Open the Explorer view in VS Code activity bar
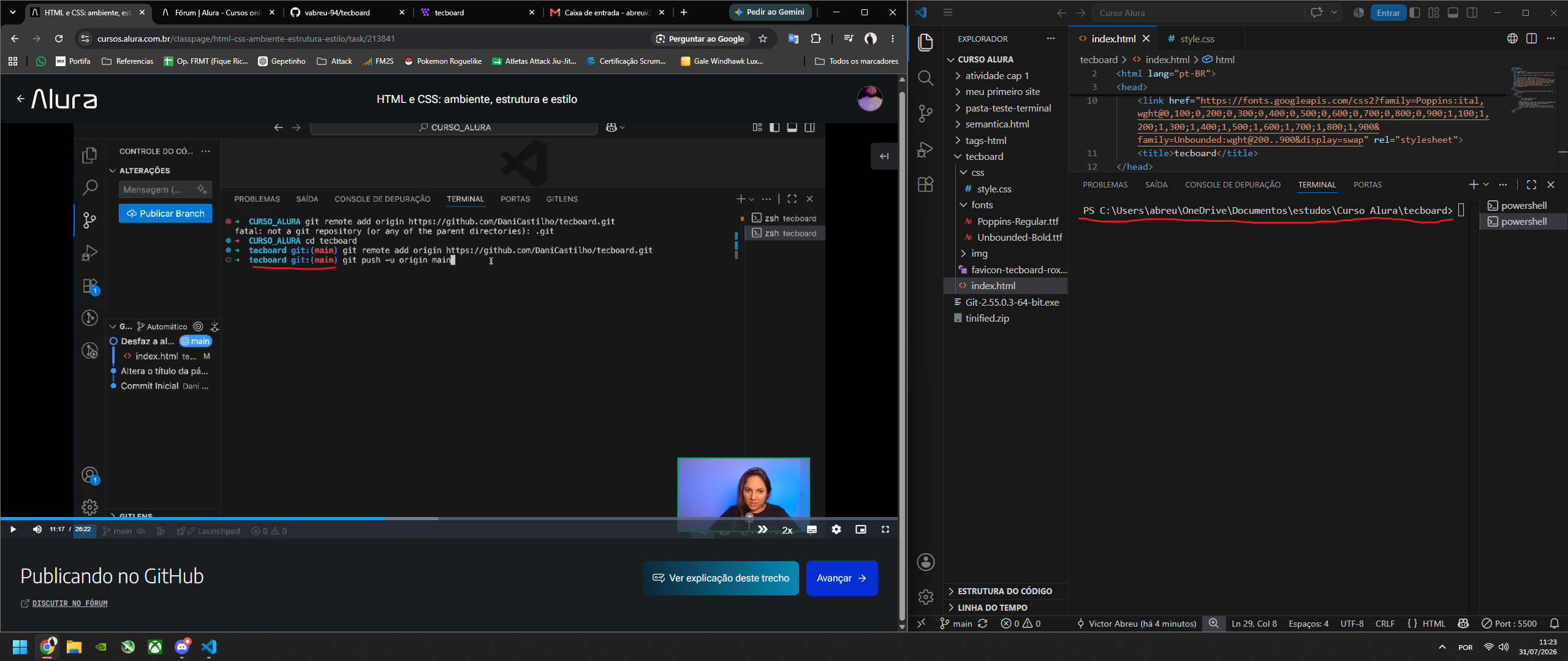This screenshot has width=1568, height=661. [x=925, y=42]
